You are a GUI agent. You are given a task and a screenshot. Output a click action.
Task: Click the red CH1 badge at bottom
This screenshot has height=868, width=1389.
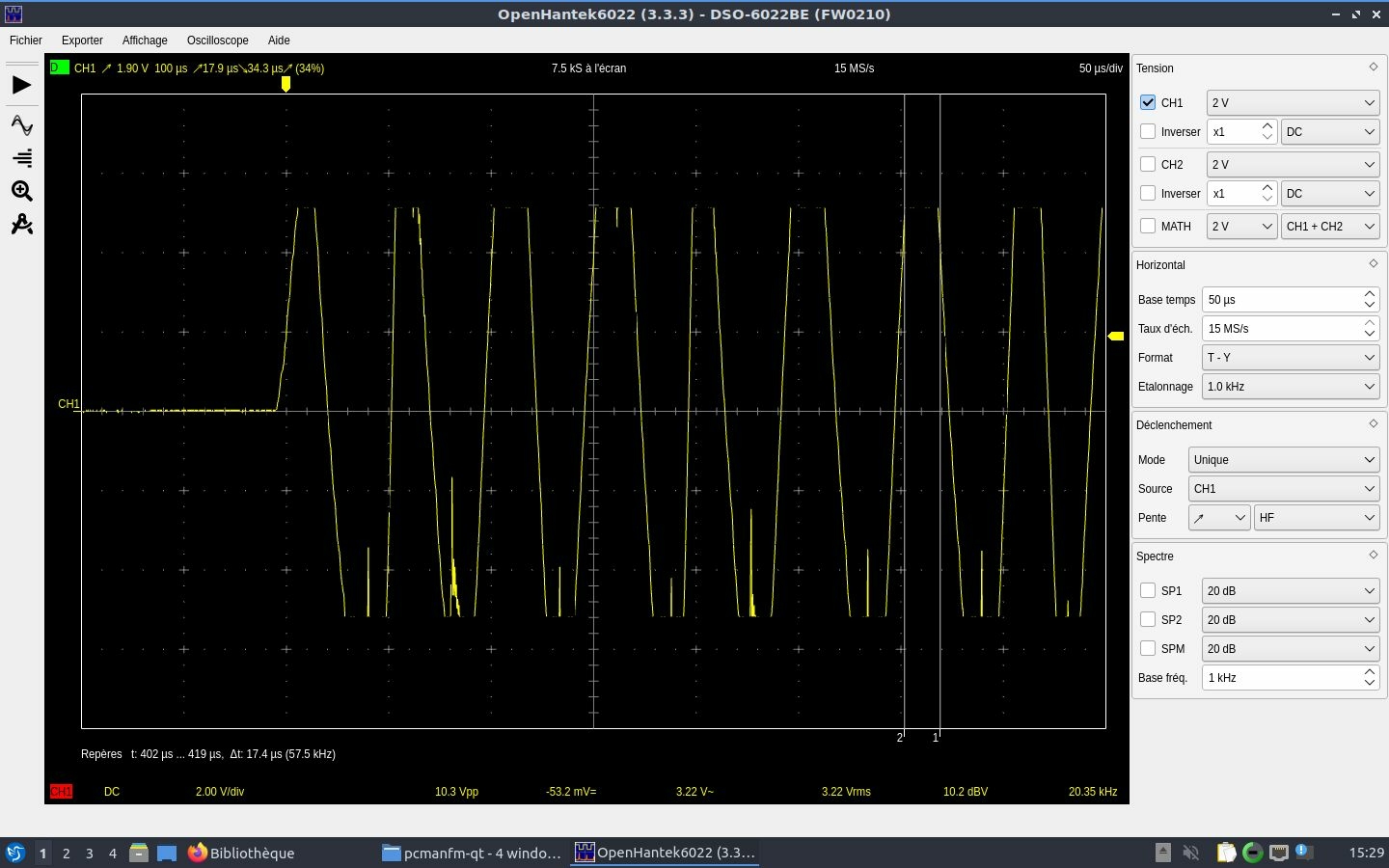pos(61,792)
